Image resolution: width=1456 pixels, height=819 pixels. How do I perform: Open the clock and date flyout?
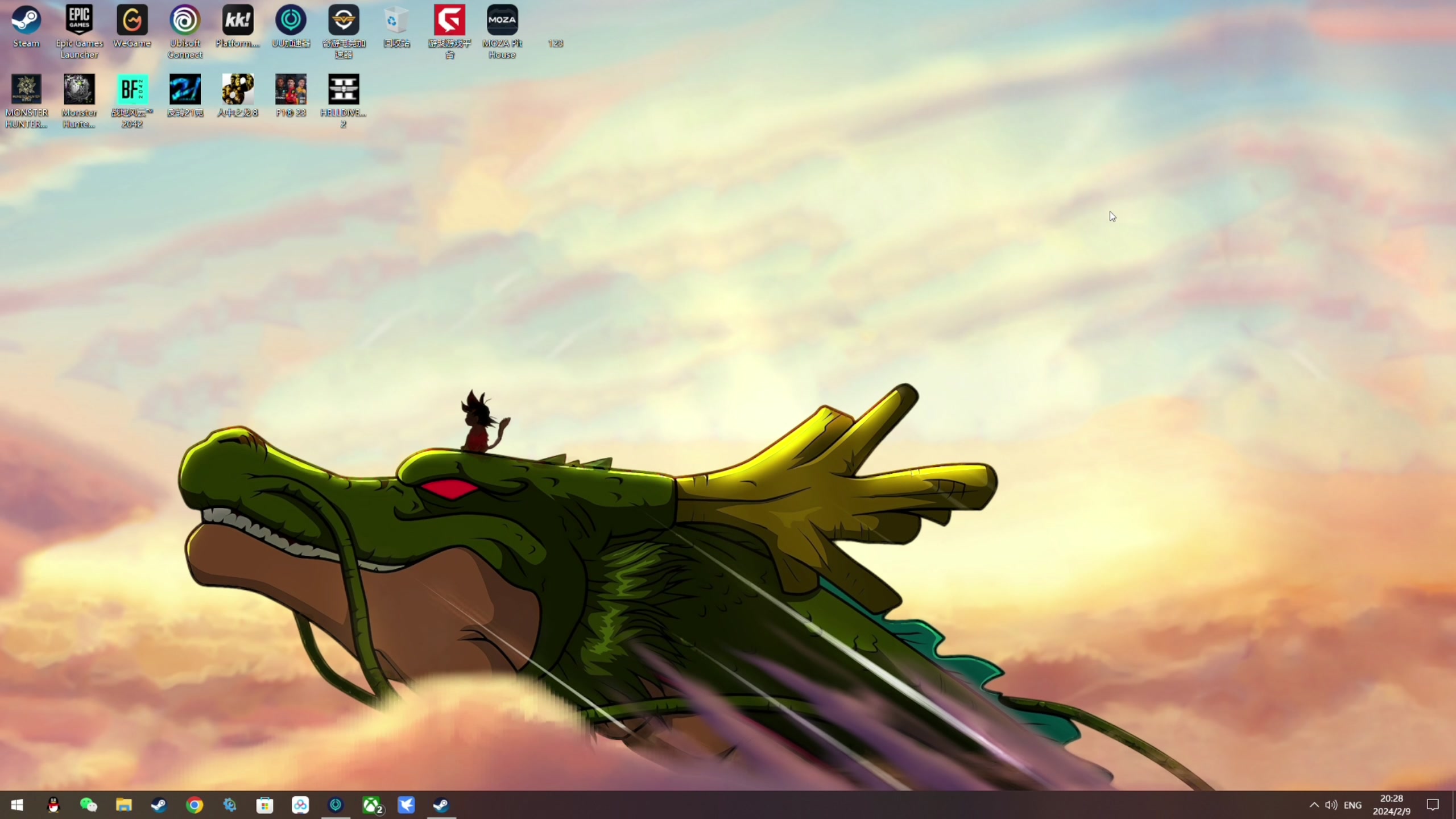pos(1391,805)
